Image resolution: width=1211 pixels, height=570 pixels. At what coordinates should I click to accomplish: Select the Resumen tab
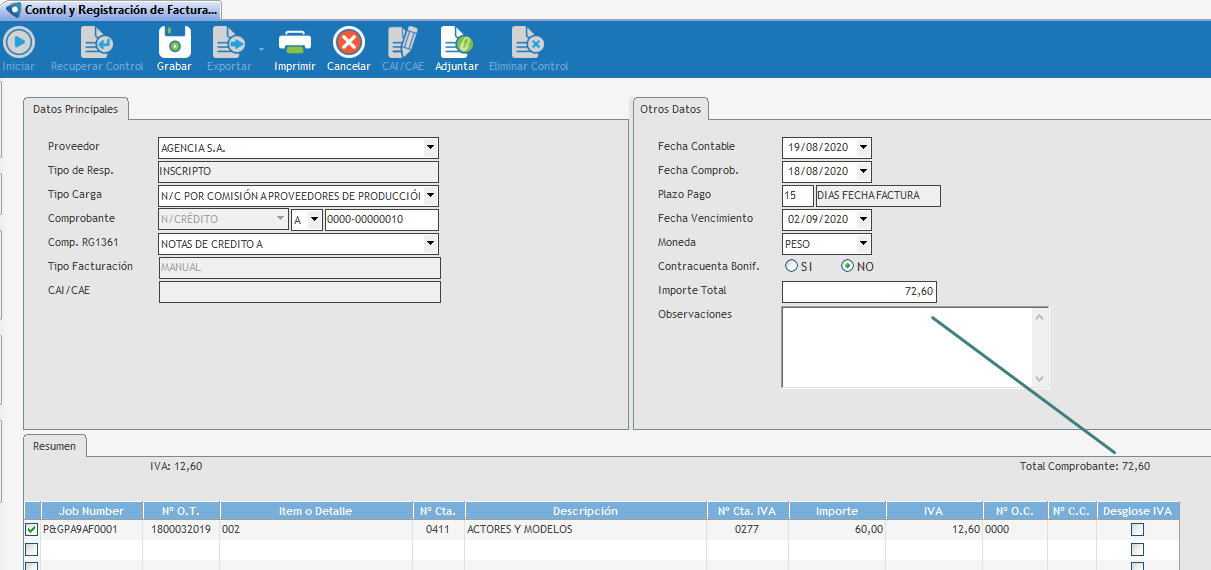click(x=54, y=446)
